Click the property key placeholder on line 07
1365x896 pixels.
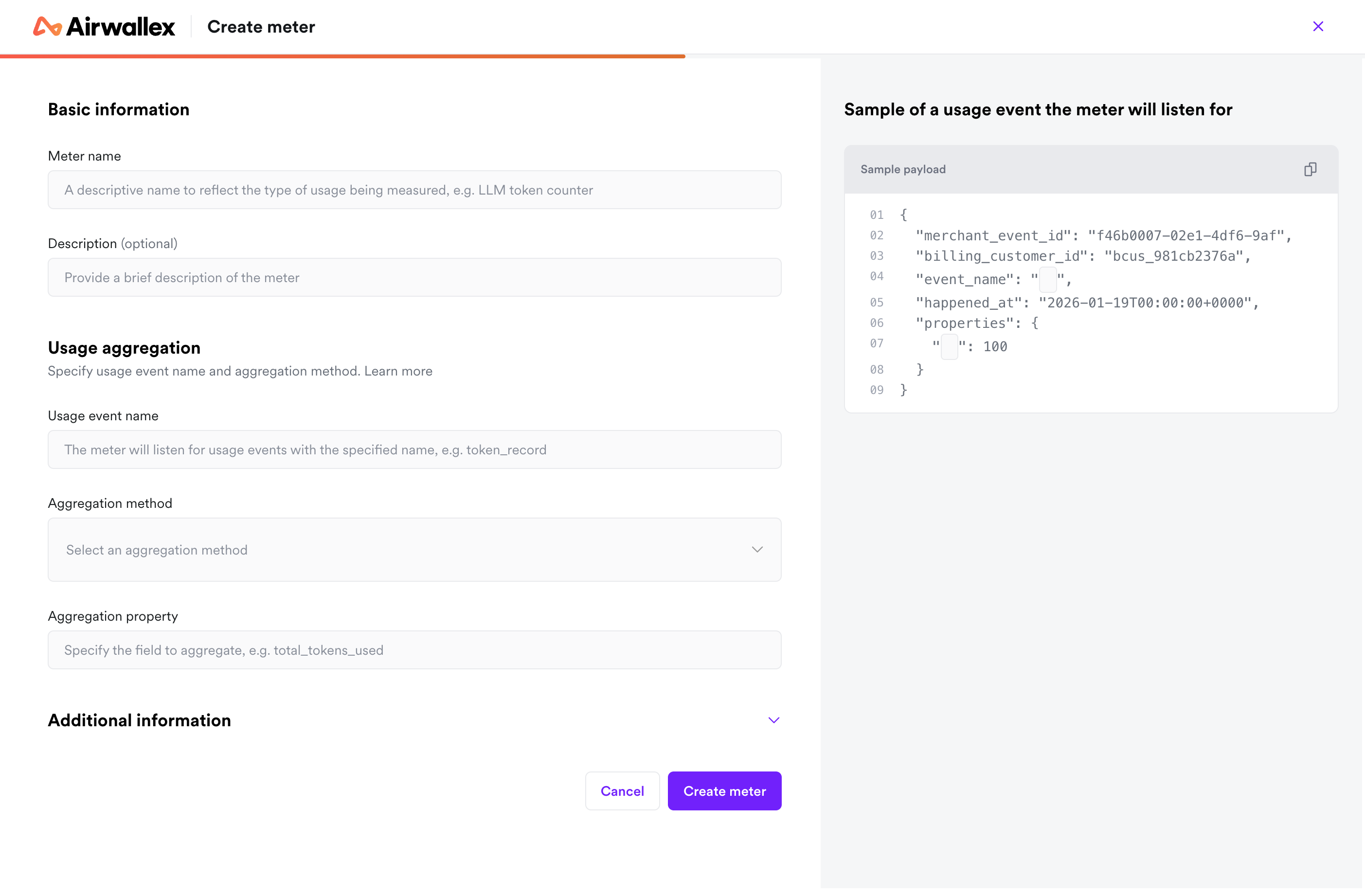(x=949, y=346)
